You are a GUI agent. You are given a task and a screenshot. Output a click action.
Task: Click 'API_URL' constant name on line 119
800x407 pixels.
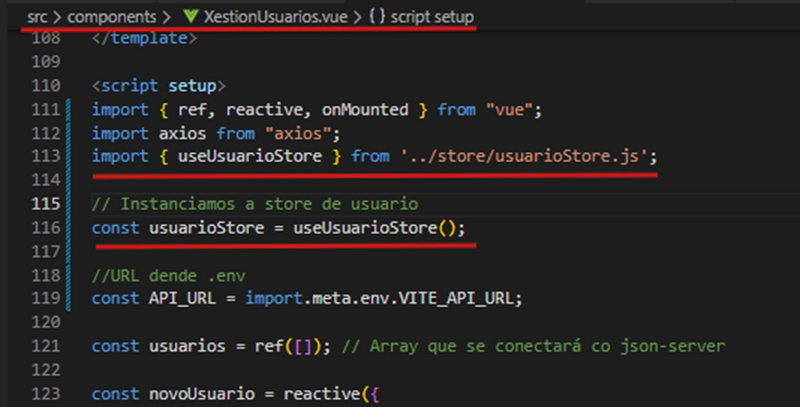pyautogui.click(x=182, y=298)
